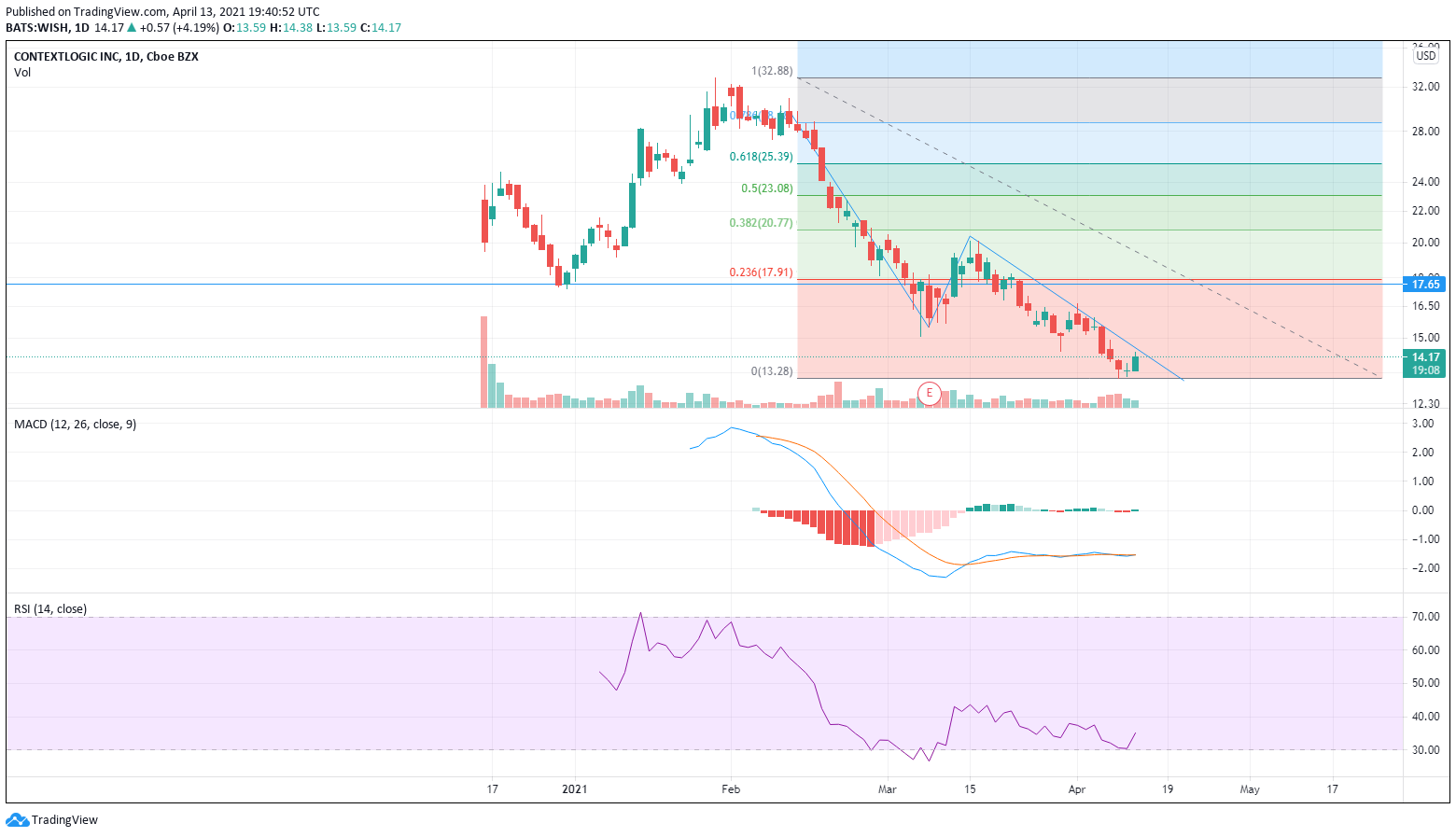The image size is (1456, 837).
Task: Click the '2021' label on time axis
Action: coord(574,789)
